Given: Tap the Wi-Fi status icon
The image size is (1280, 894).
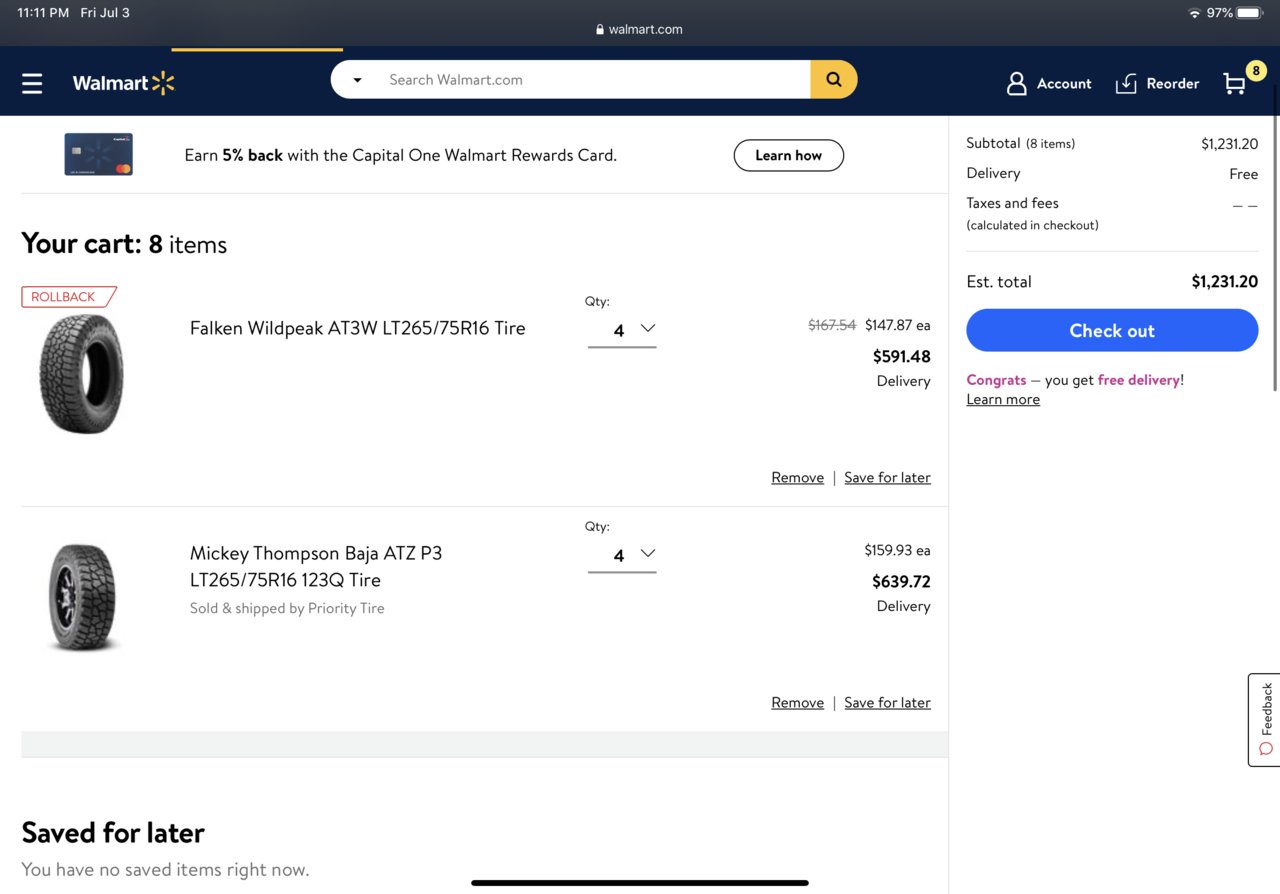Looking at the screenshot, I should click(1194, 13).
